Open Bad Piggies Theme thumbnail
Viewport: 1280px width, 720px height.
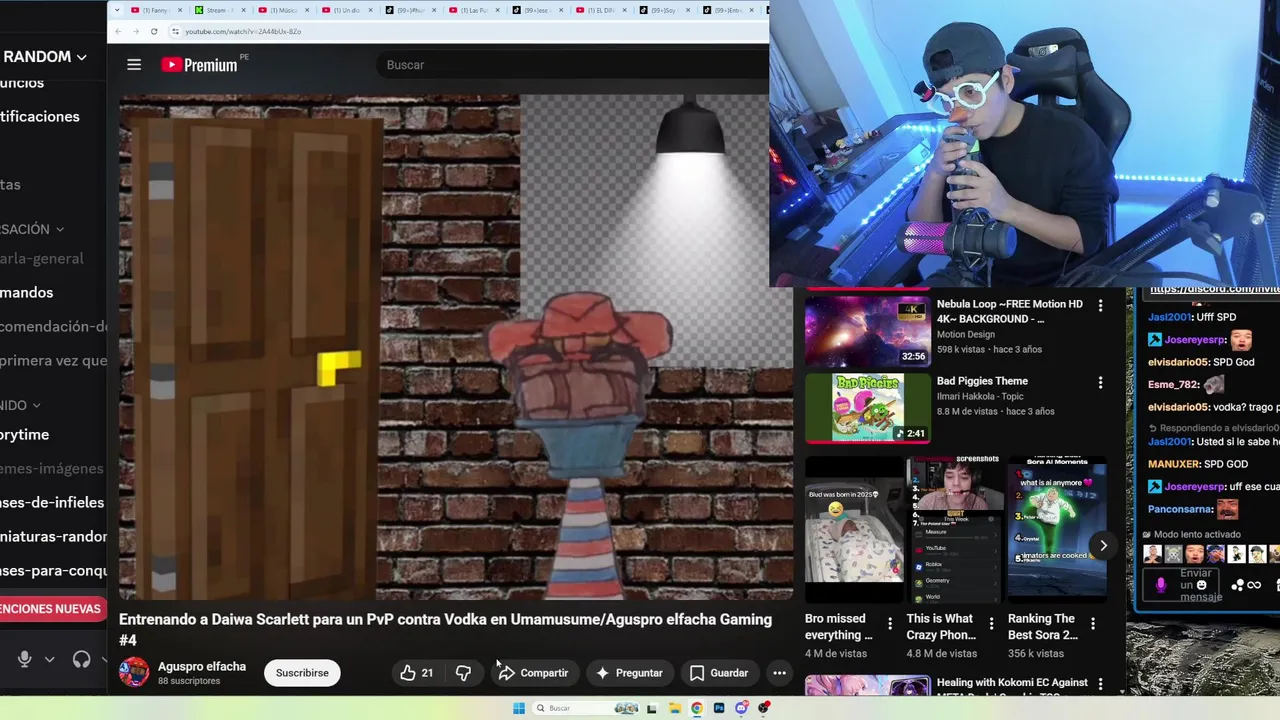pyautogui.click(x=867, y=408)
